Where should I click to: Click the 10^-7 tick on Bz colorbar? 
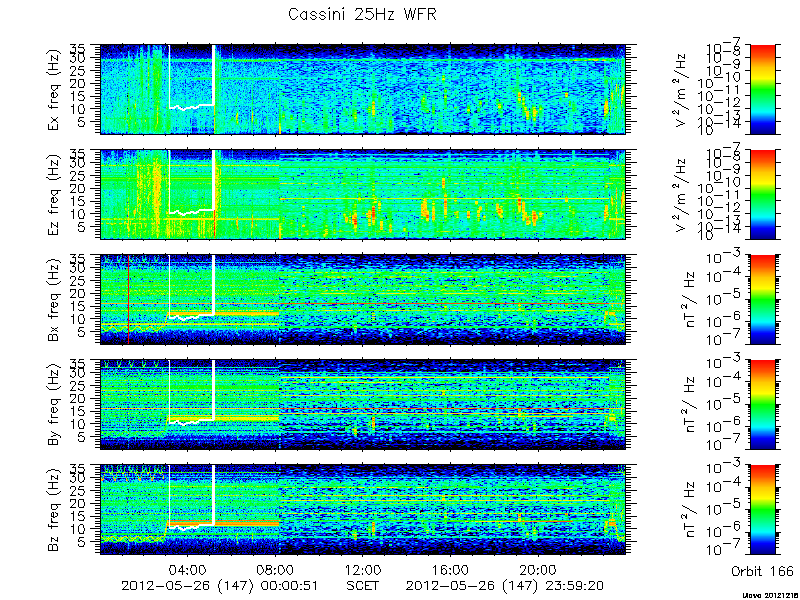click(724, 550)
